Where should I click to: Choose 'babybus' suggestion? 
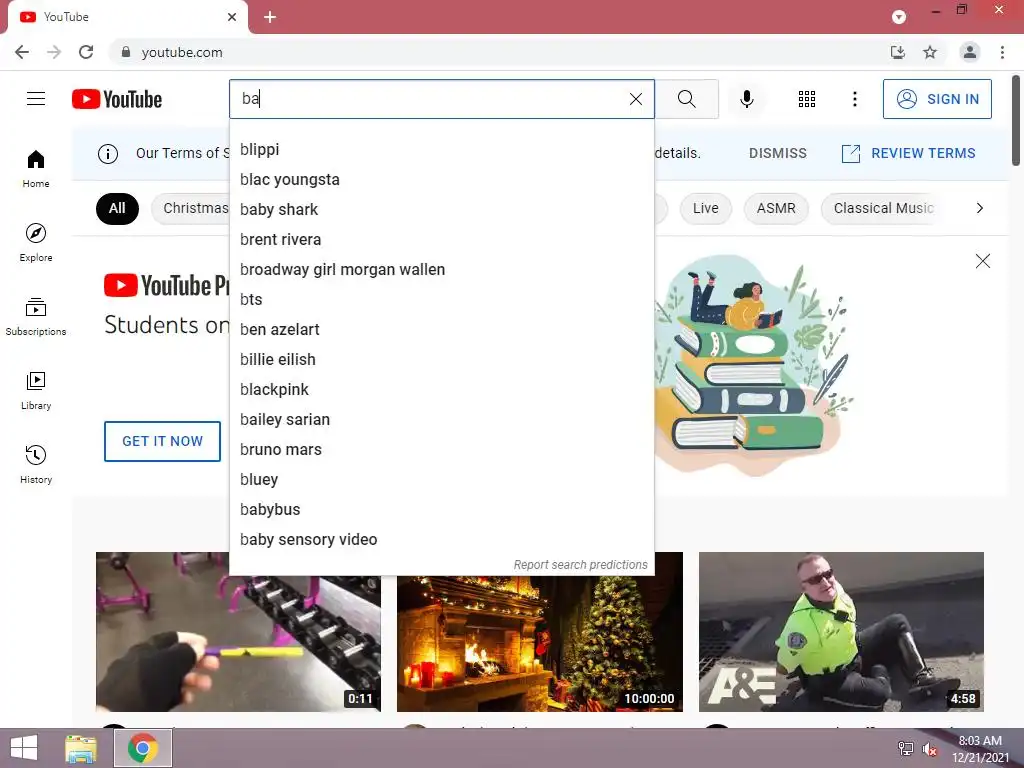441,510
